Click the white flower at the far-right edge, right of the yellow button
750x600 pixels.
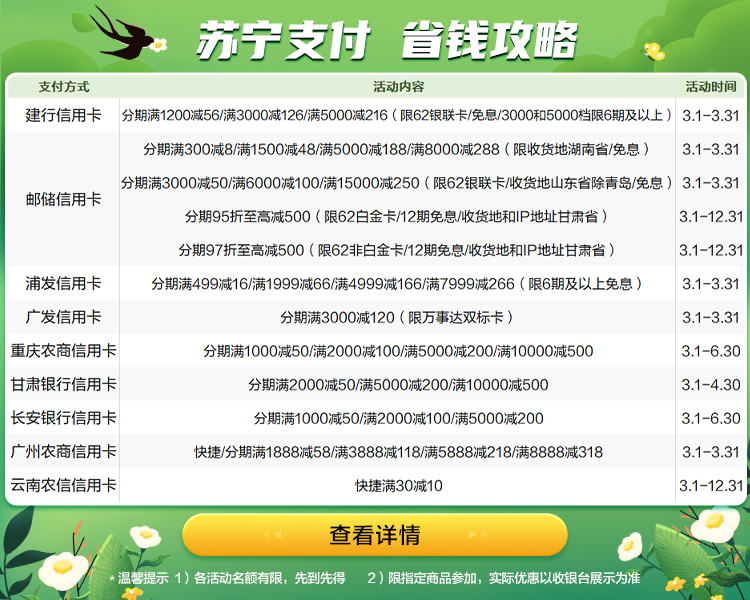click(713, 521)
